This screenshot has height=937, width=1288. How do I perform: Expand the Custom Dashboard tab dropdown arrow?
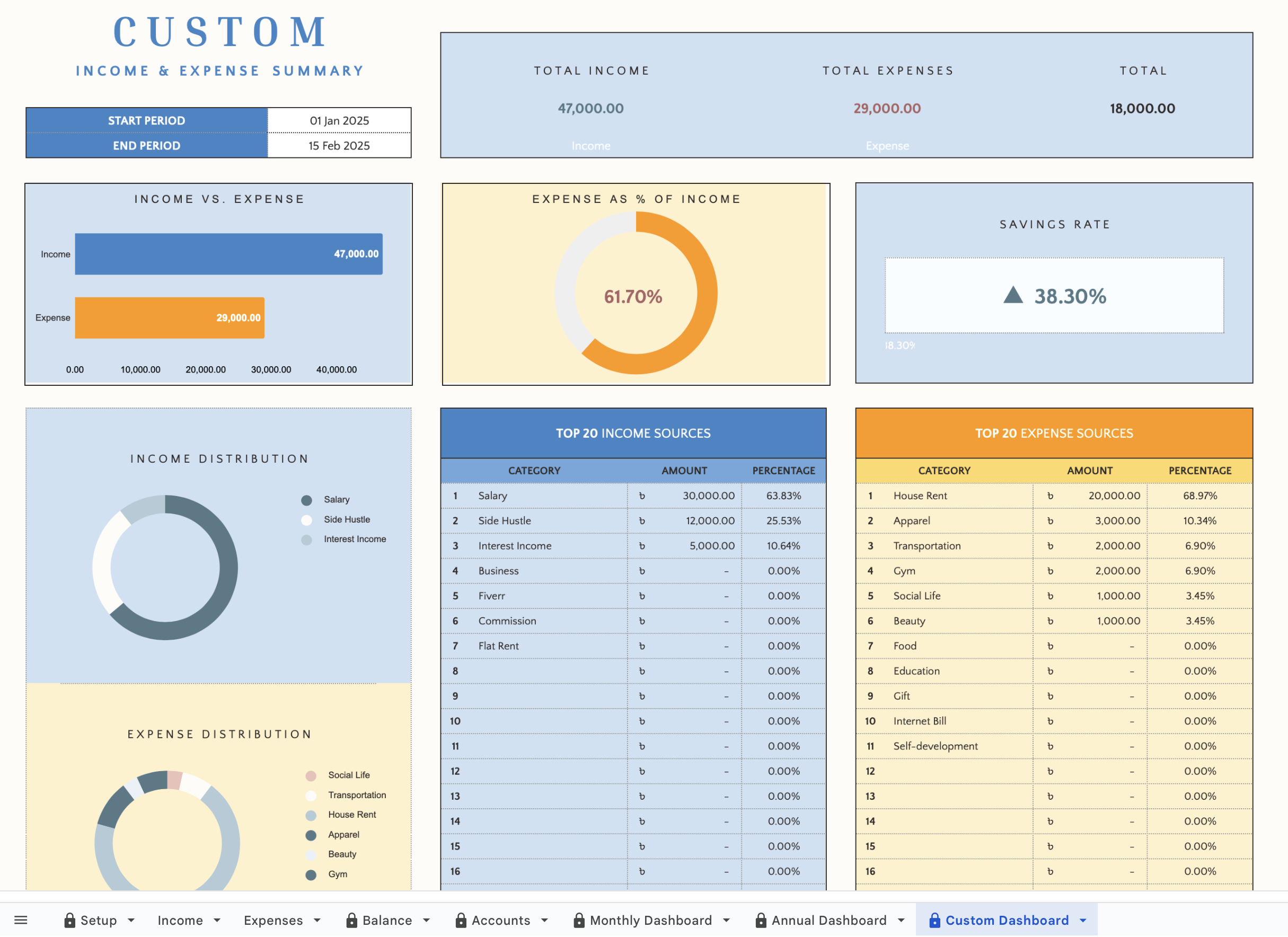(x=1083, y=921)
